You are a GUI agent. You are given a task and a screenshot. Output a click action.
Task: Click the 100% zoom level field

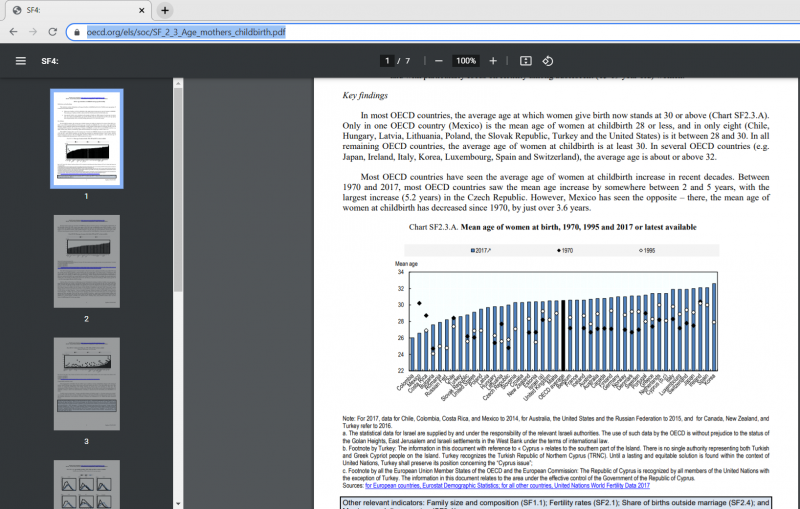tap(466, 61)
